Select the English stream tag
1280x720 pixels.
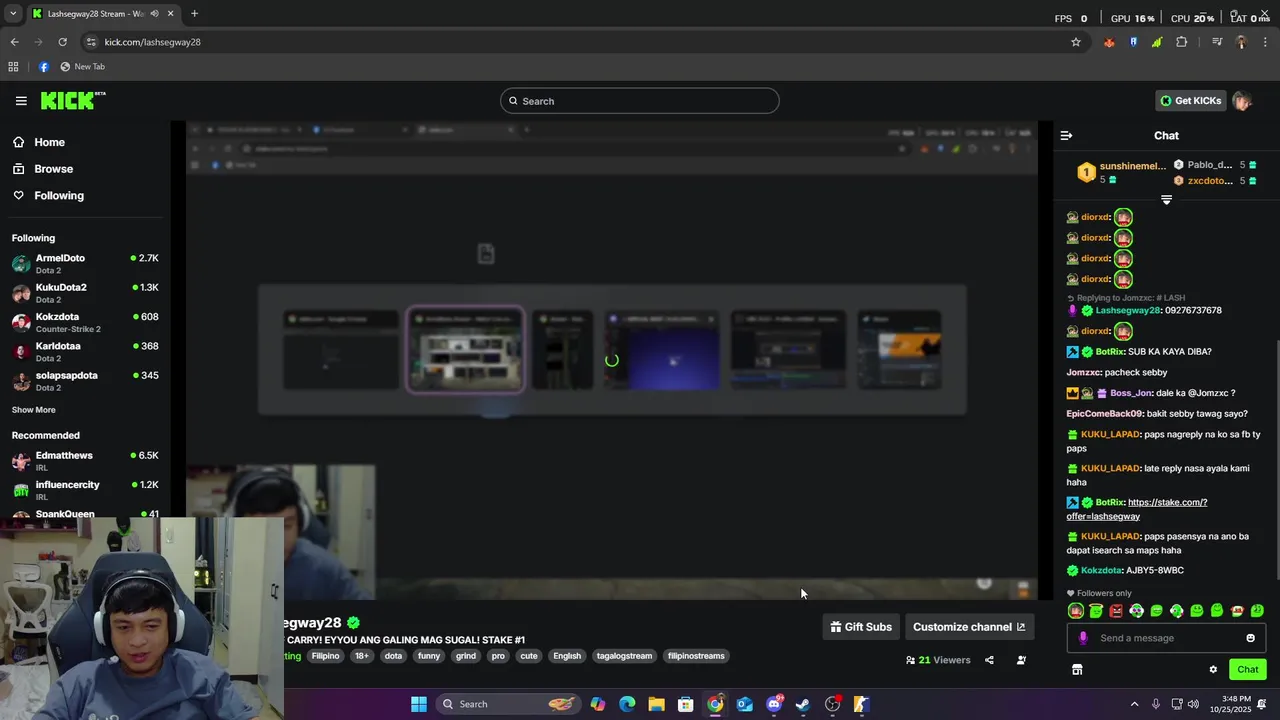pyautogui.click(x=567, y=656)
